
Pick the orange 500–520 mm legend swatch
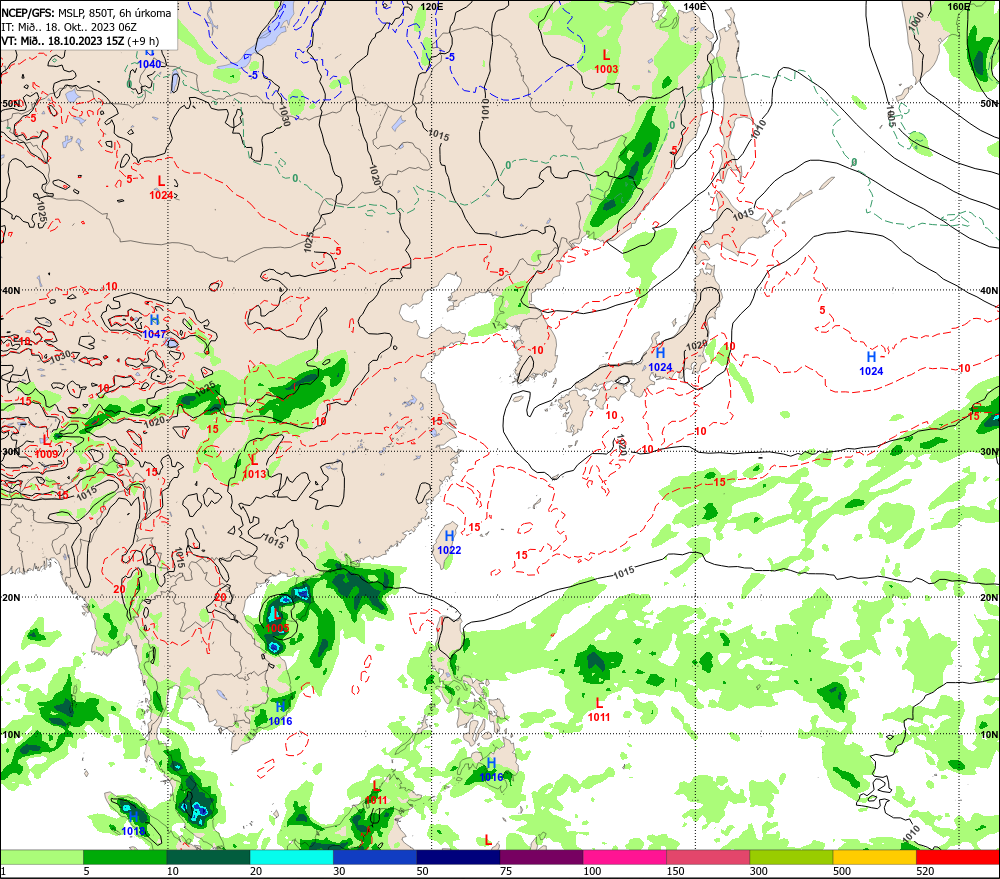874,857
